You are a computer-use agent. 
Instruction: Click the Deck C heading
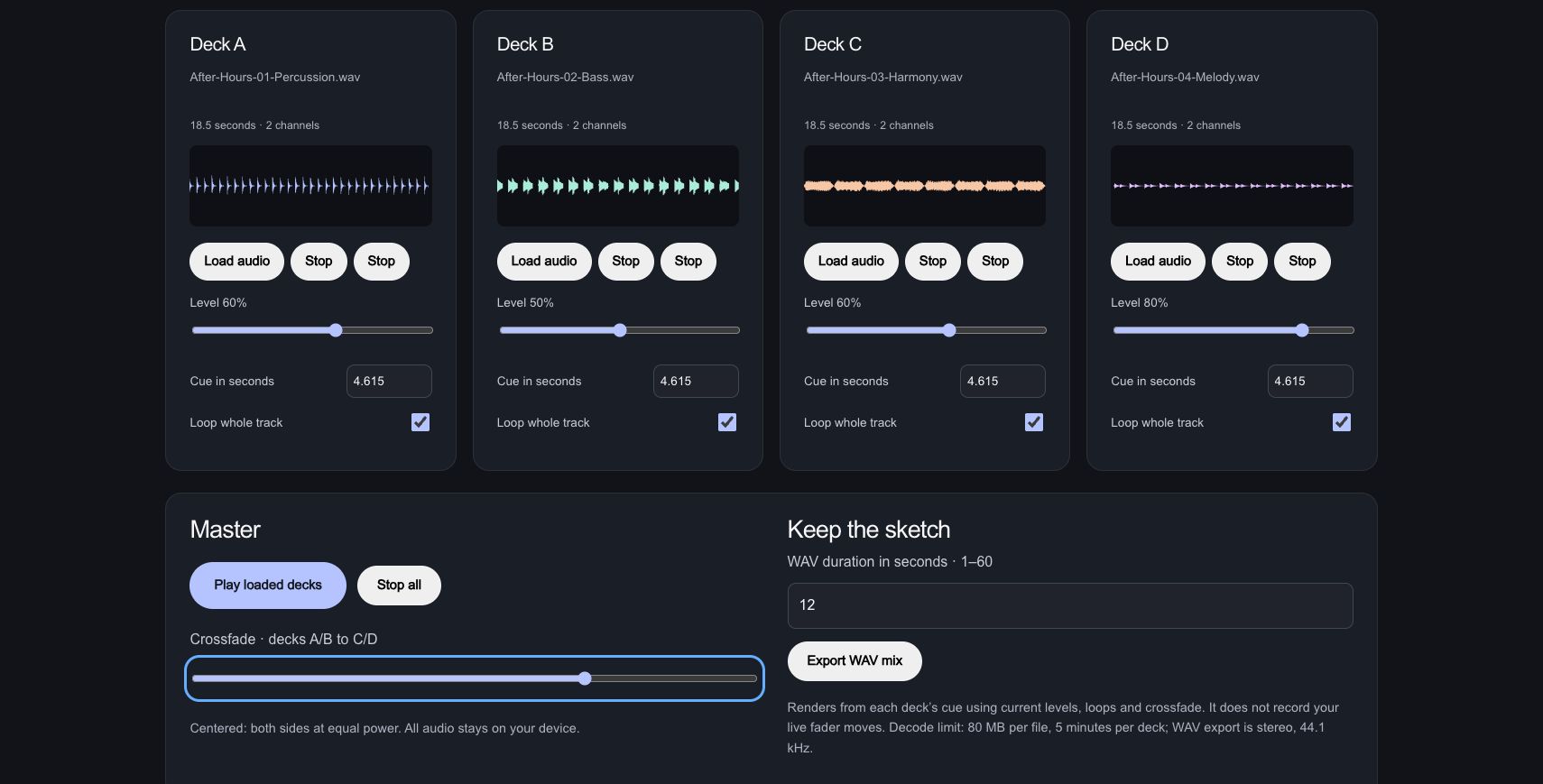833,44
